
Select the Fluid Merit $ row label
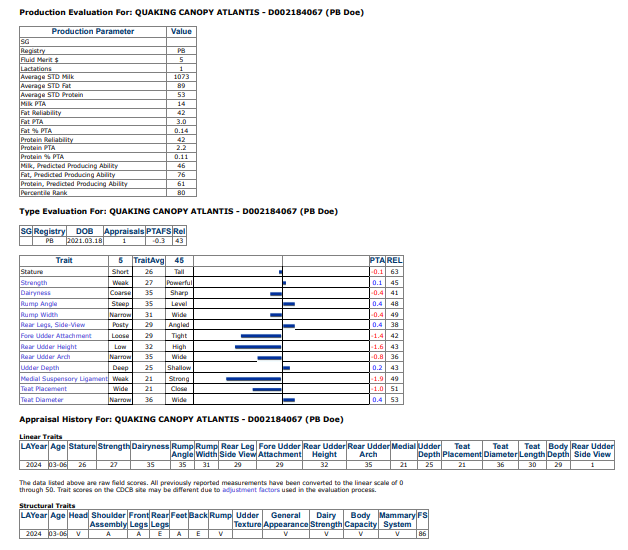point(40,60)
